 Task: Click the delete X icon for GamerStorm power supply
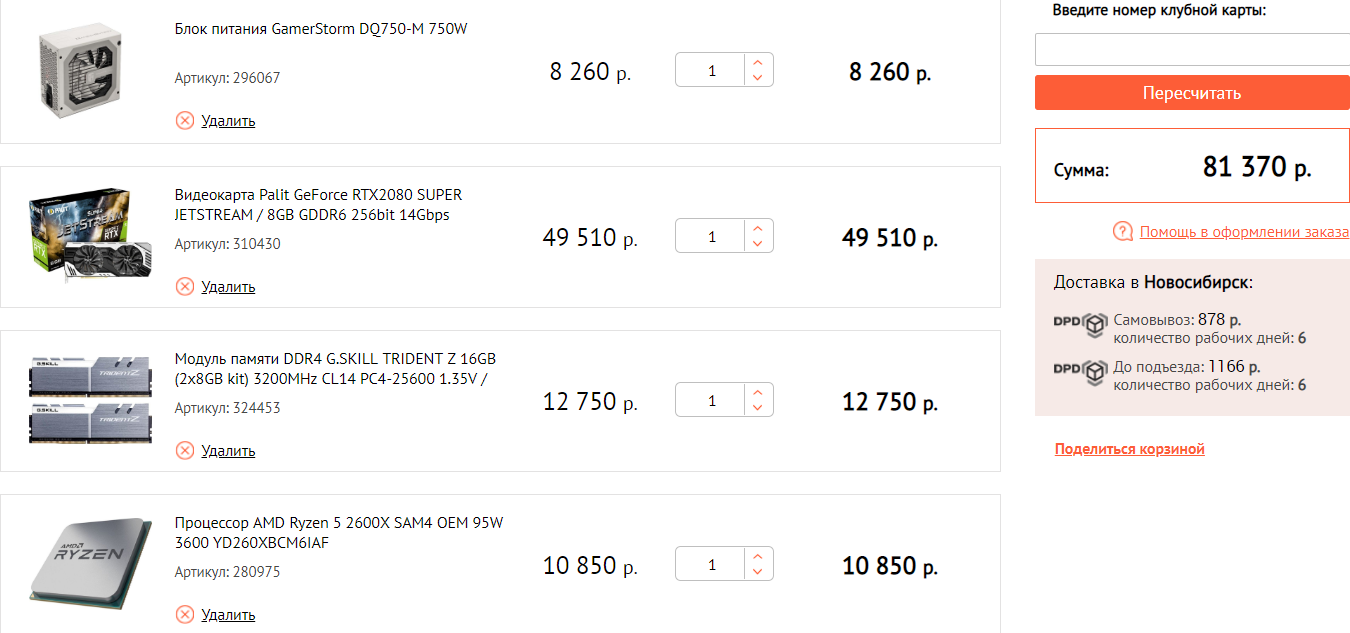tap(185, 121)
